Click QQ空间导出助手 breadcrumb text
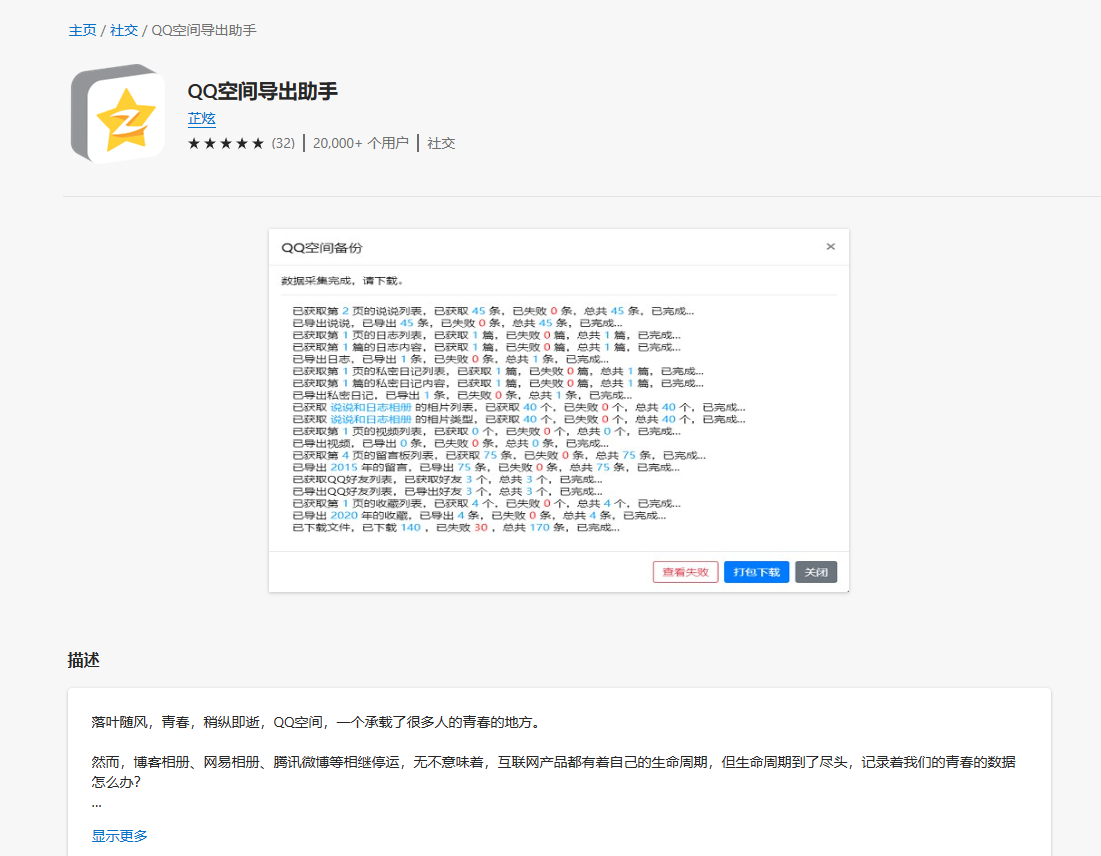Image resolution: width=1101 pixels, height=856 pixels. pyautogui.click(x=204, y=30)
